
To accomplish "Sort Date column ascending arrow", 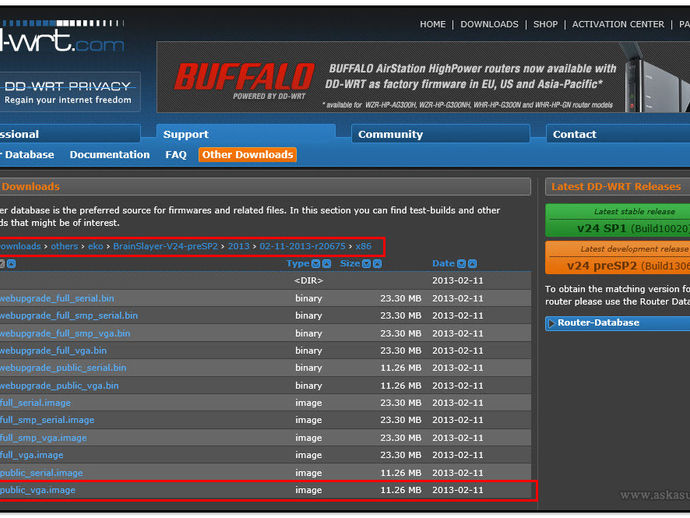I will click(472, 264).
